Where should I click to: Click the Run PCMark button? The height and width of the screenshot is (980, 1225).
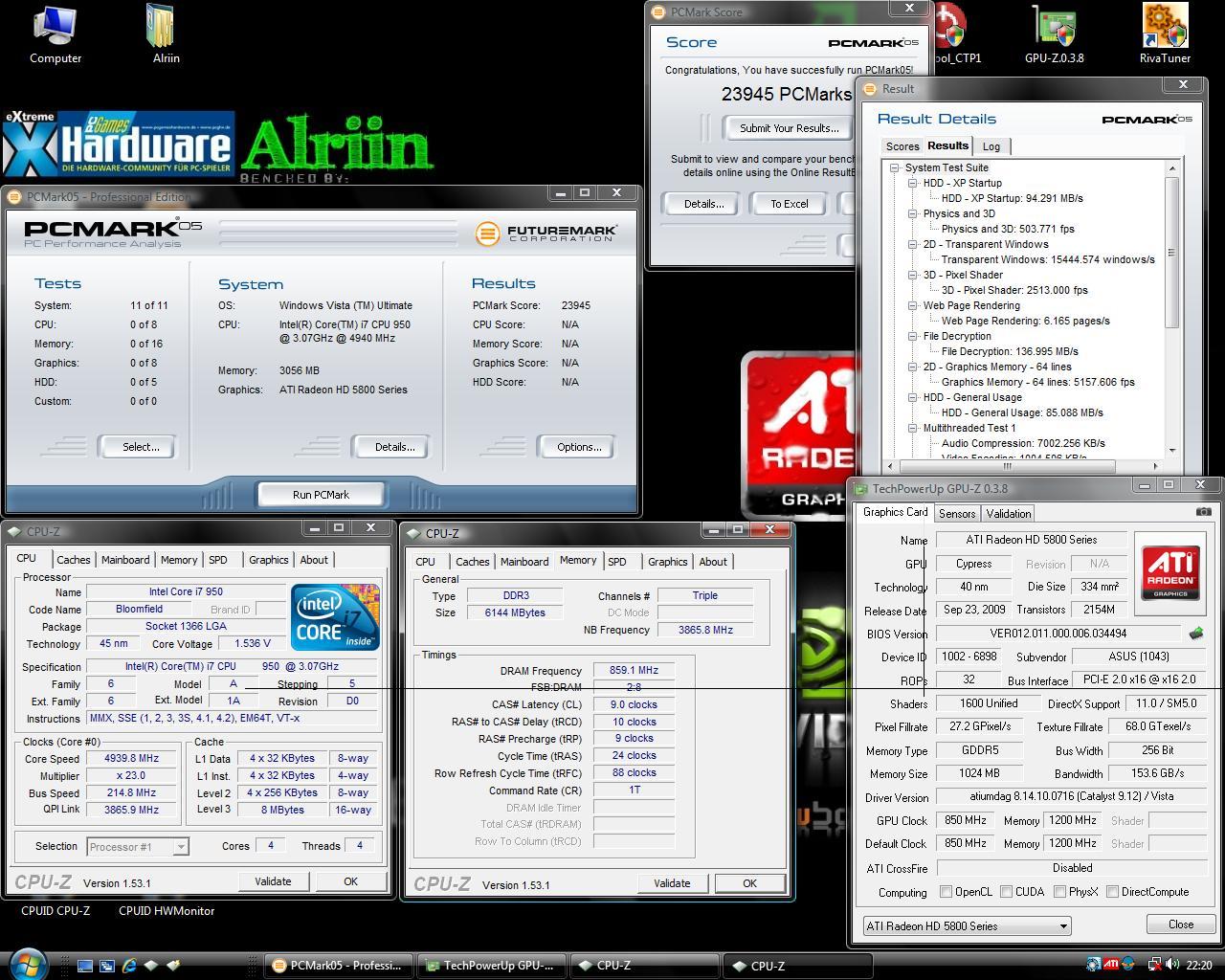[x=321, y=495]
